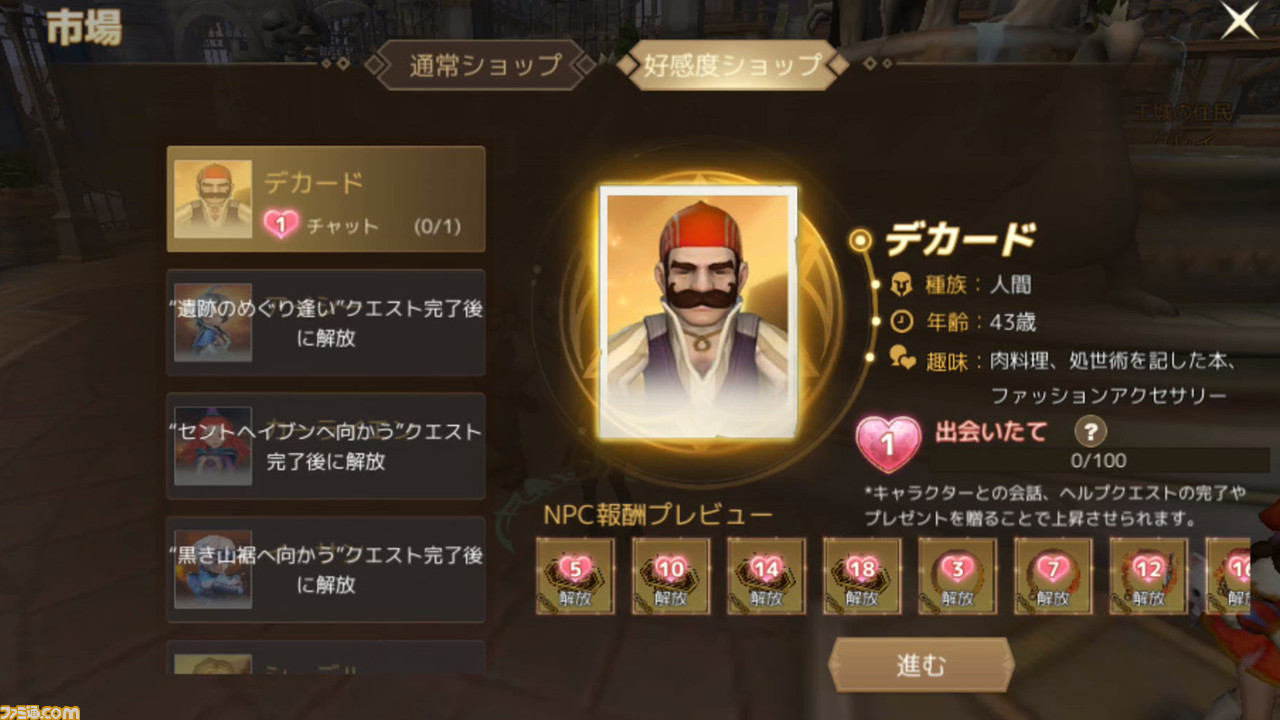Select the locked 黒き山裾へ向かう quest NPC entry
1280x720 pixels.
(x=326, y=569)
